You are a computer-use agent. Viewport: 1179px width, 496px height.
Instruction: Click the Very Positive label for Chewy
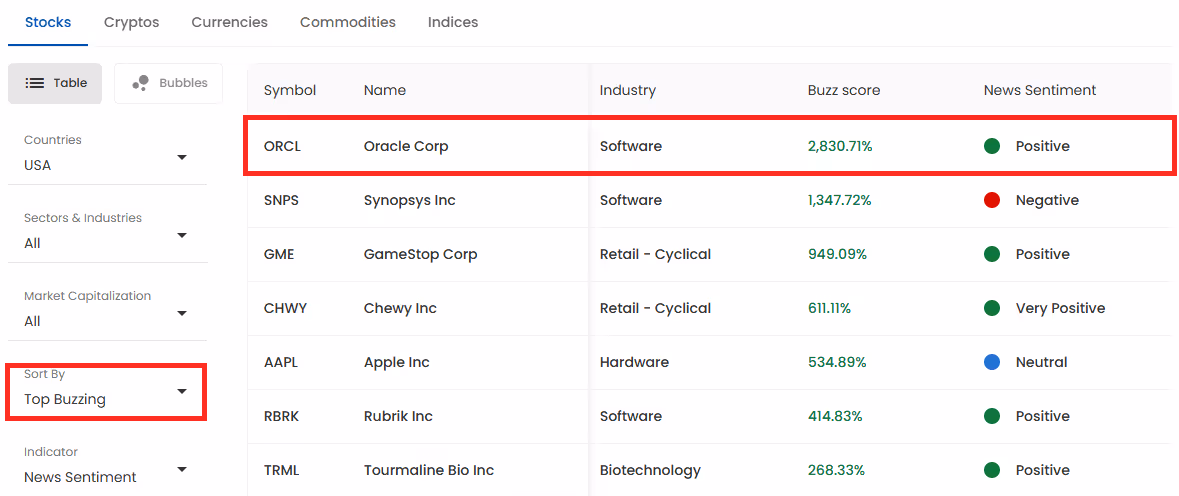click(1060, 309)
